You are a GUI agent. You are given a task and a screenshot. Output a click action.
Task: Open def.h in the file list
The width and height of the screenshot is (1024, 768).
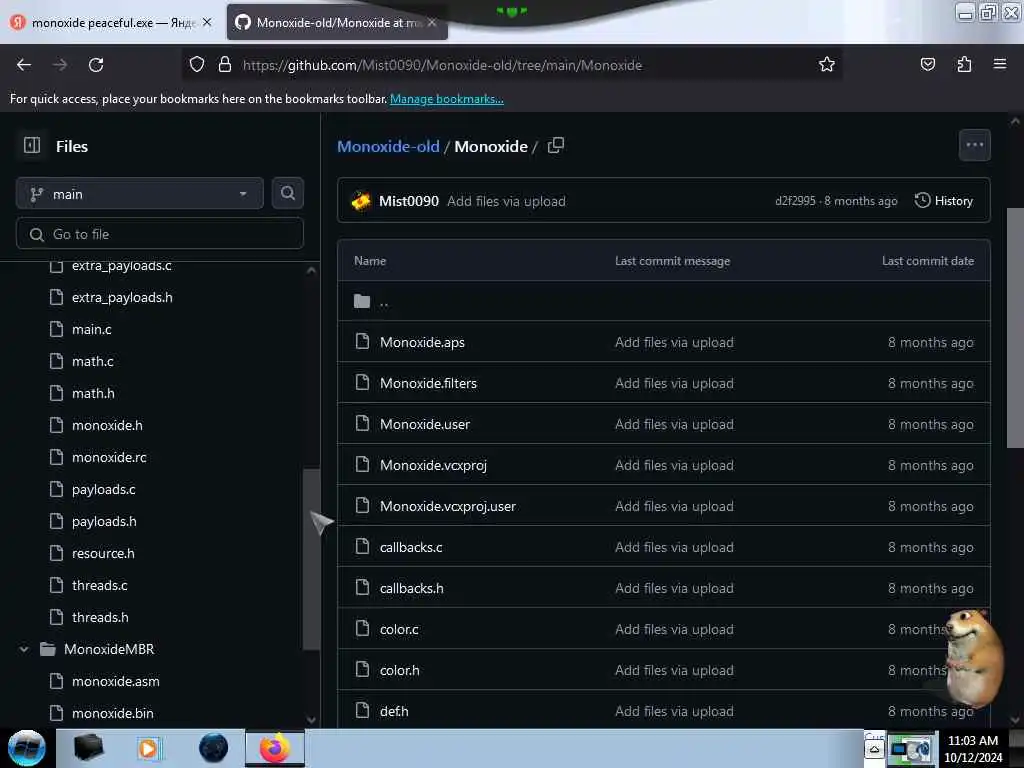point(394,712)
